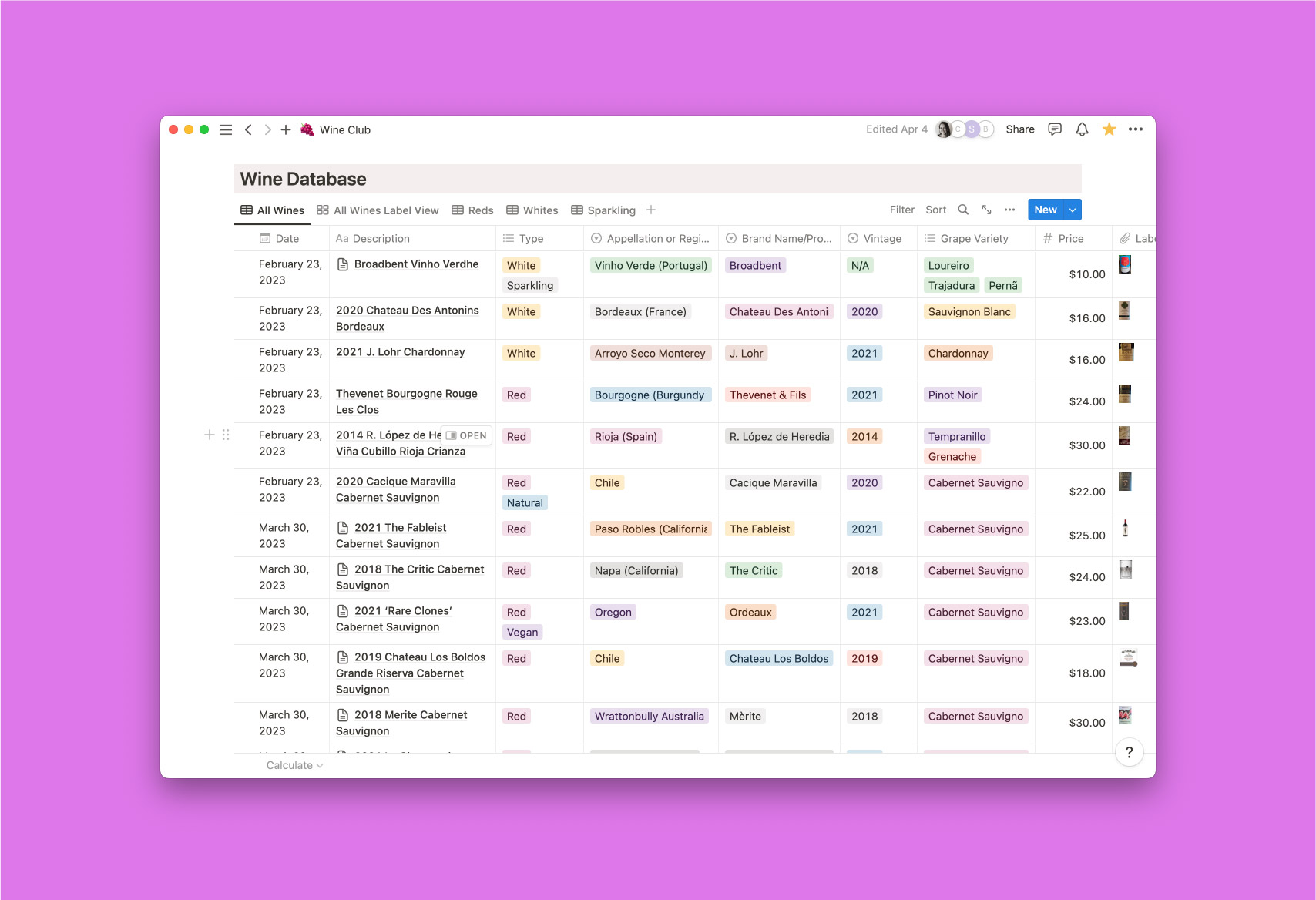
Task: Click the grapes emoji next to Wine Club
Action: (x=307, y=129)
